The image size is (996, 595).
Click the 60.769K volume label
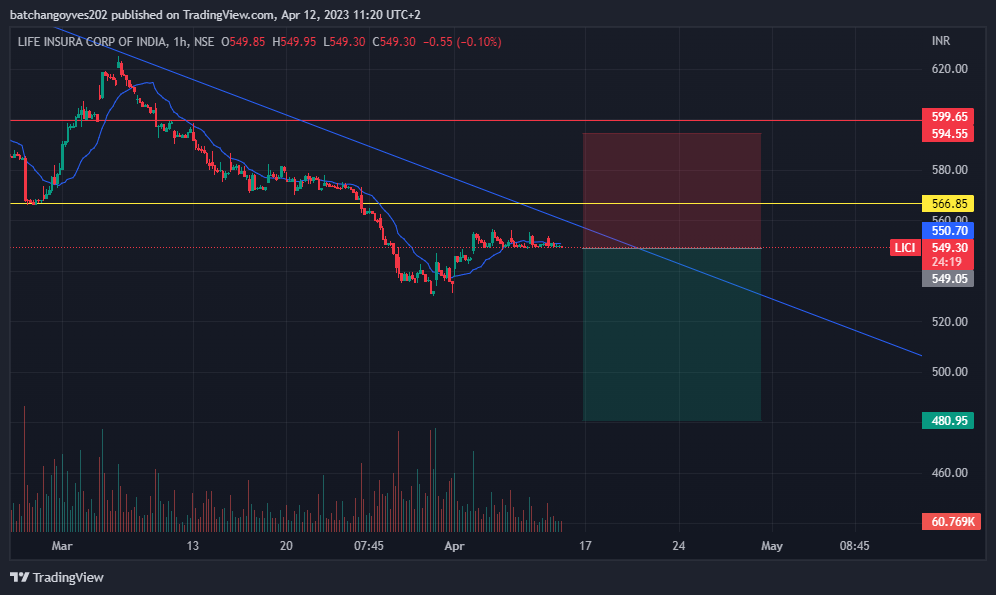pyautogui.click(x=952, y=521)
